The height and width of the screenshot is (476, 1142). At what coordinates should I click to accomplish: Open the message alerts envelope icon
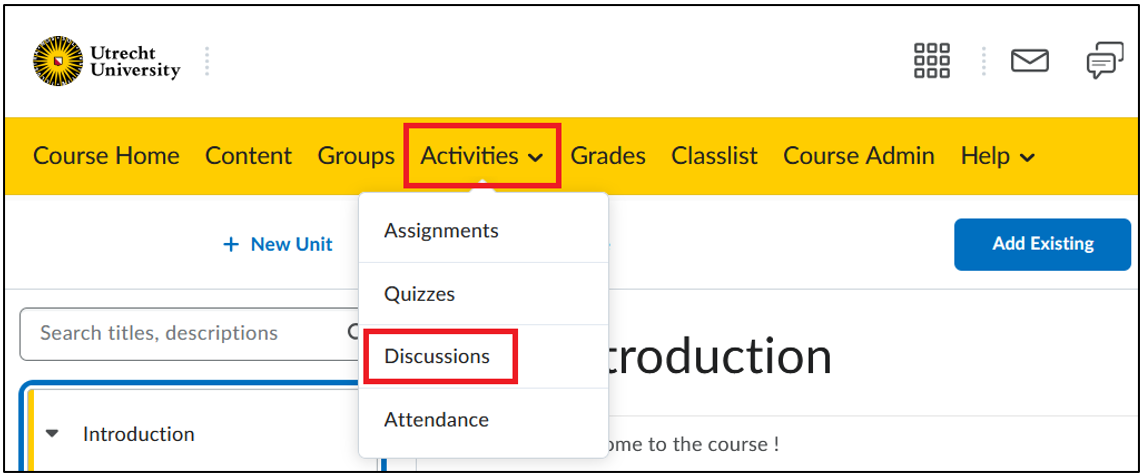pos(1029,60)
